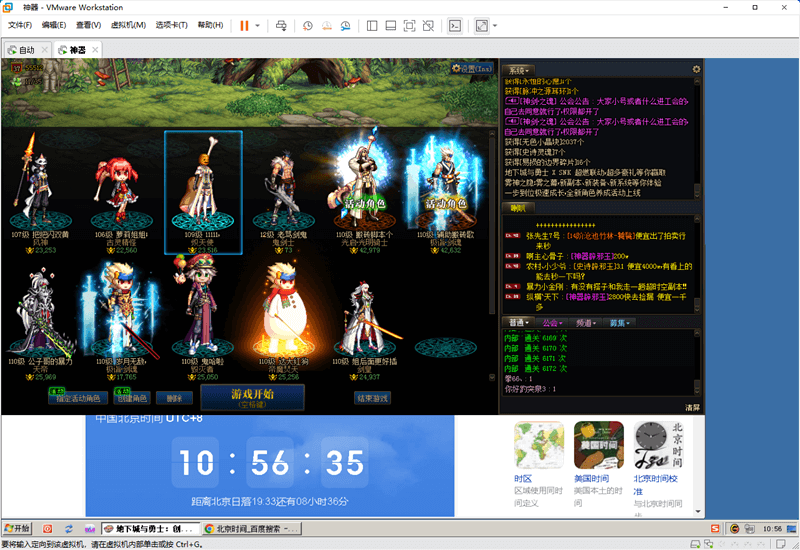
Task: Open the 普通 chat filter dropdown
Action: point(519,322)
